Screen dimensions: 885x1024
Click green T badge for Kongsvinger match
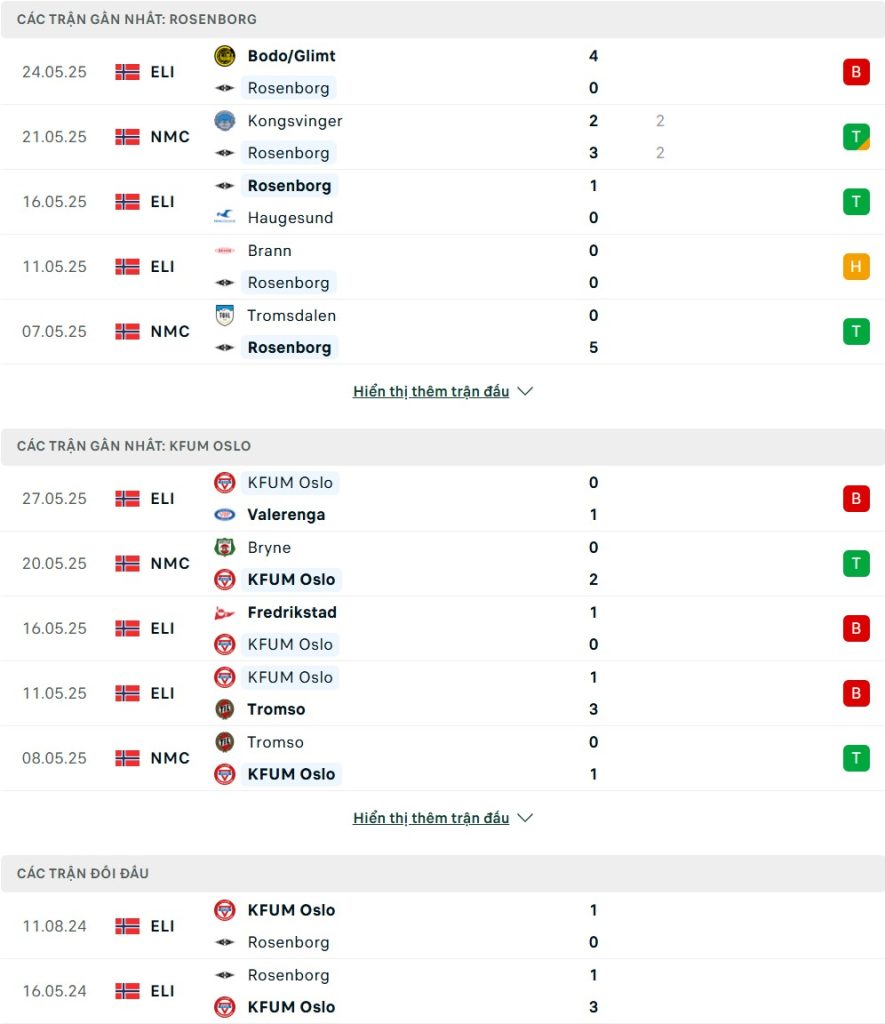click(x=856, y=137)
